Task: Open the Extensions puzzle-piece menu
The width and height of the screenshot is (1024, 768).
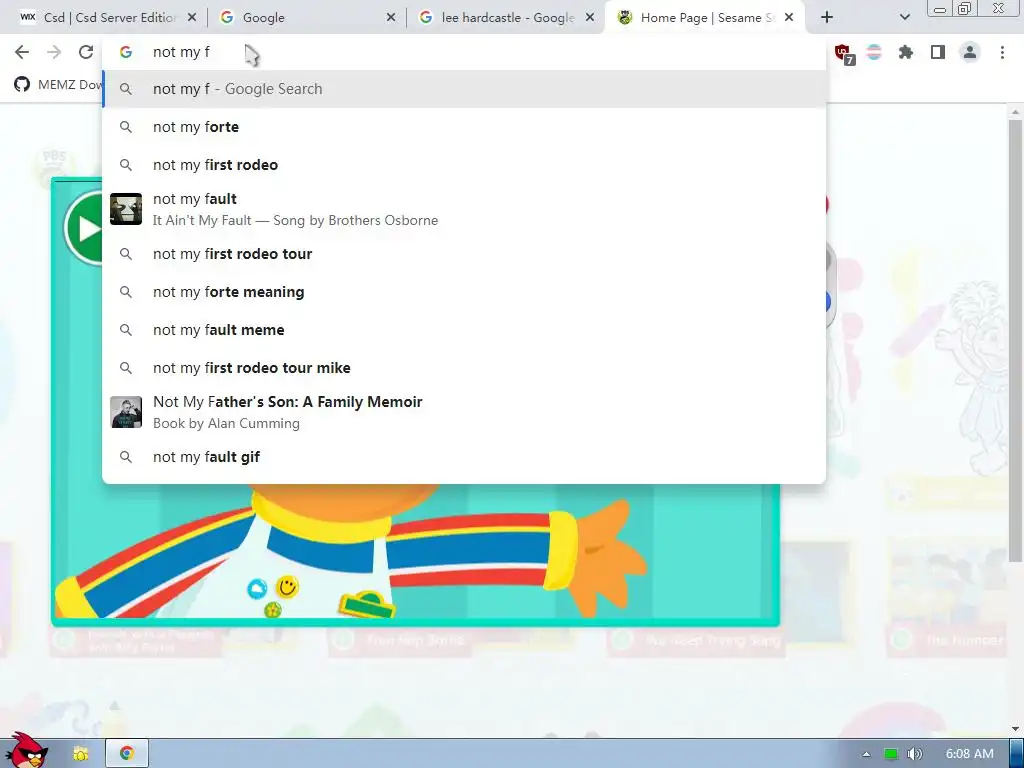Action: click(x=906, y=52)
